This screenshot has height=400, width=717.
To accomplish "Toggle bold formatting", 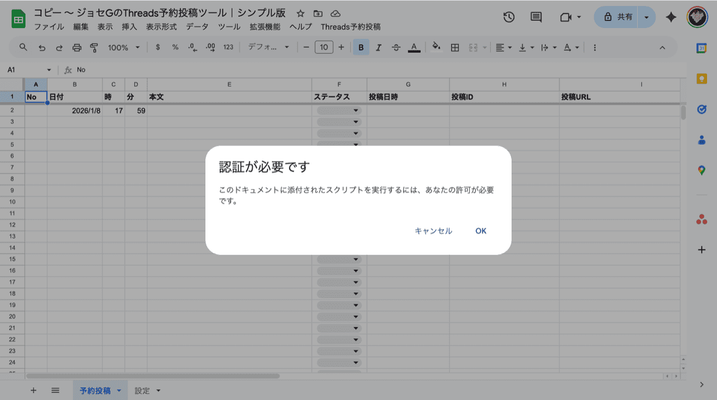I will tap(361, 48).
